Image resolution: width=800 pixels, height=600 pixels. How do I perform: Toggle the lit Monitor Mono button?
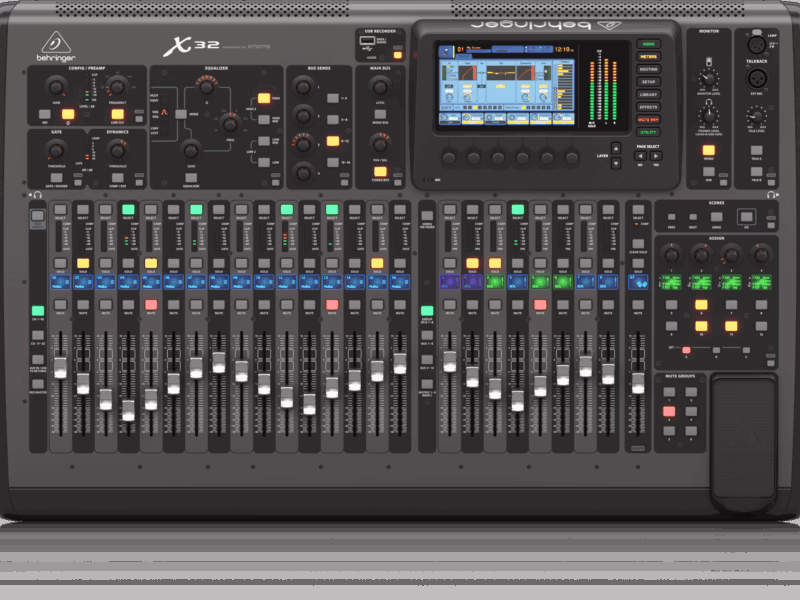click(708, 151)
